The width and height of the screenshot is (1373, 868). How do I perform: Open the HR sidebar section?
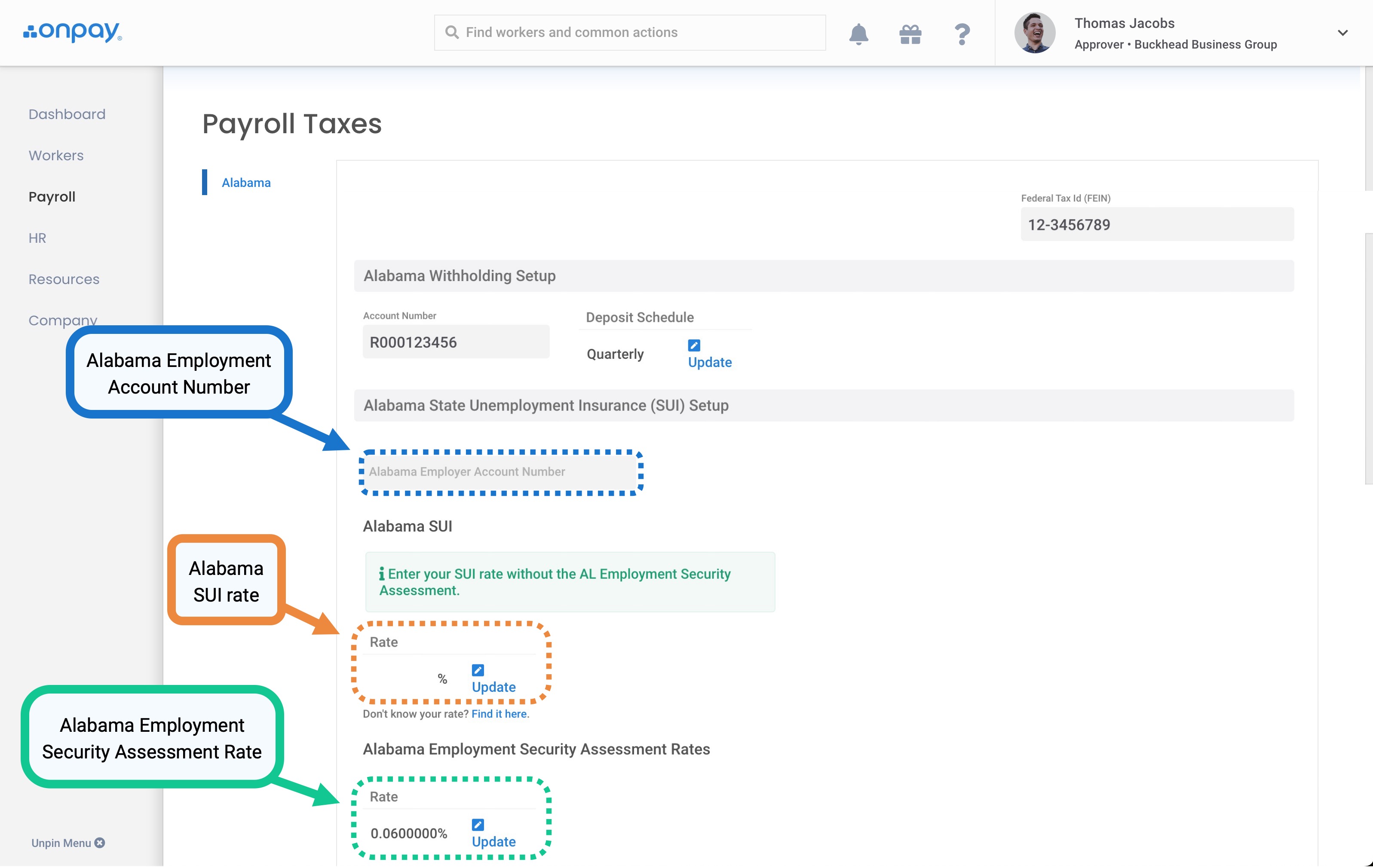point(37,238)
